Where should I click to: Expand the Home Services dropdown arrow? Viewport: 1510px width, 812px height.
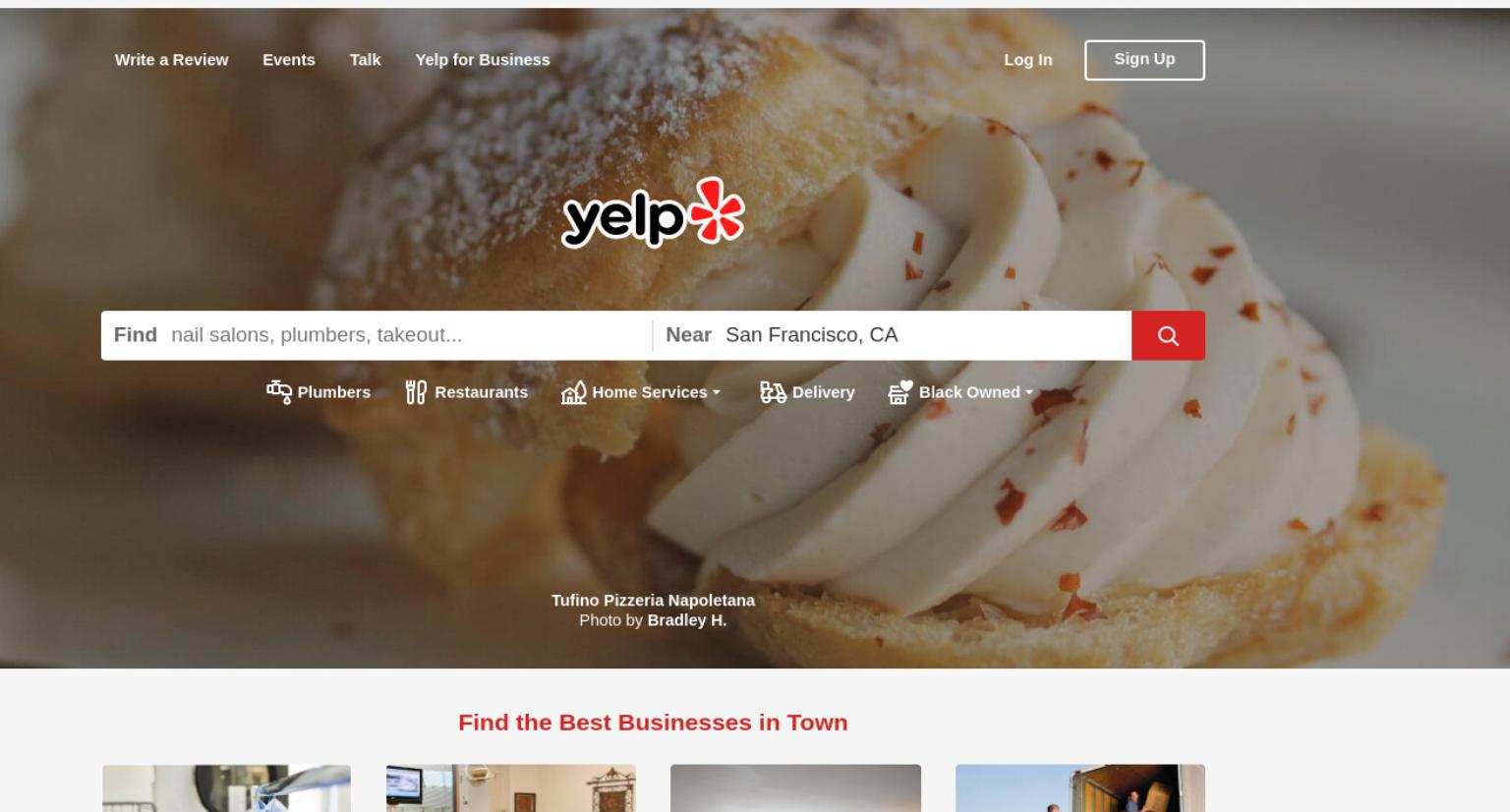click(x=717, y=392)
